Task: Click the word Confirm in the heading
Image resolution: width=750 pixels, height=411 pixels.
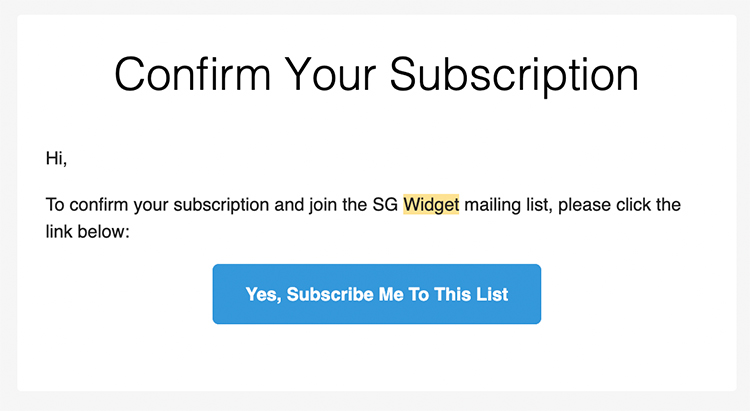Action: [193, 75]
